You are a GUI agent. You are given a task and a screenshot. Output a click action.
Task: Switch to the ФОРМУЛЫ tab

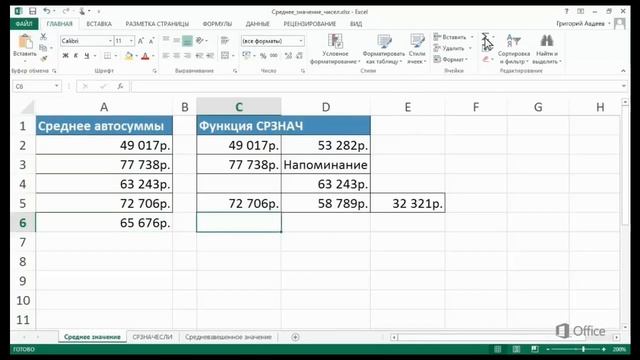pos(217,24)
